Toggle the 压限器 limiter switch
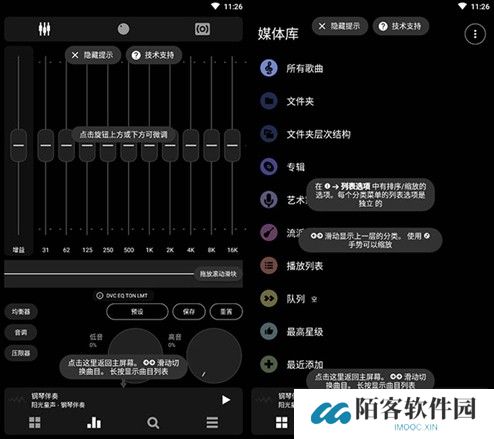This screenshot has width=494, height=439. 21,353
